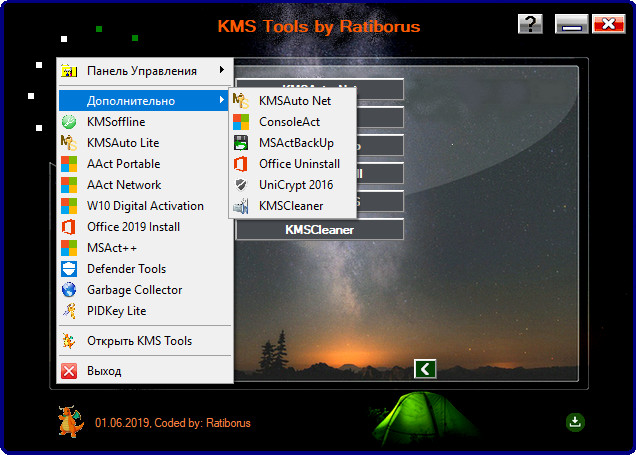This screenshot has height=455, width=636.
Task: Select ConsoleAct in the submenu
Action: click(x=289, y=122)
